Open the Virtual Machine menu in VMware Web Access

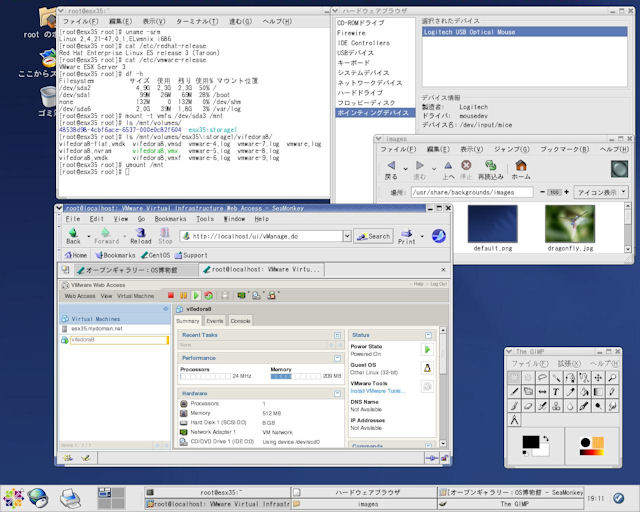click(x=136, y=296)
